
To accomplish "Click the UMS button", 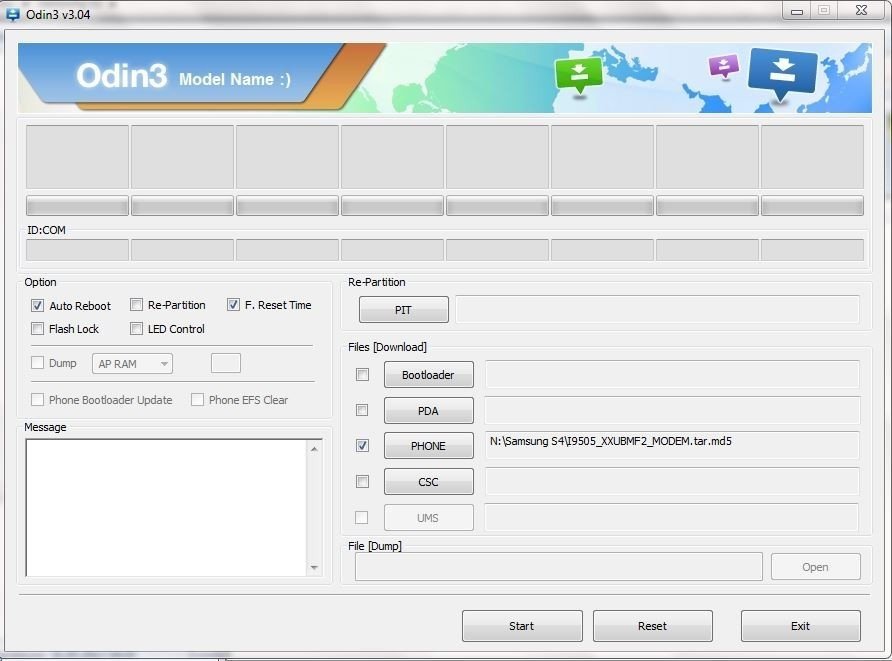I will (428, 518).
